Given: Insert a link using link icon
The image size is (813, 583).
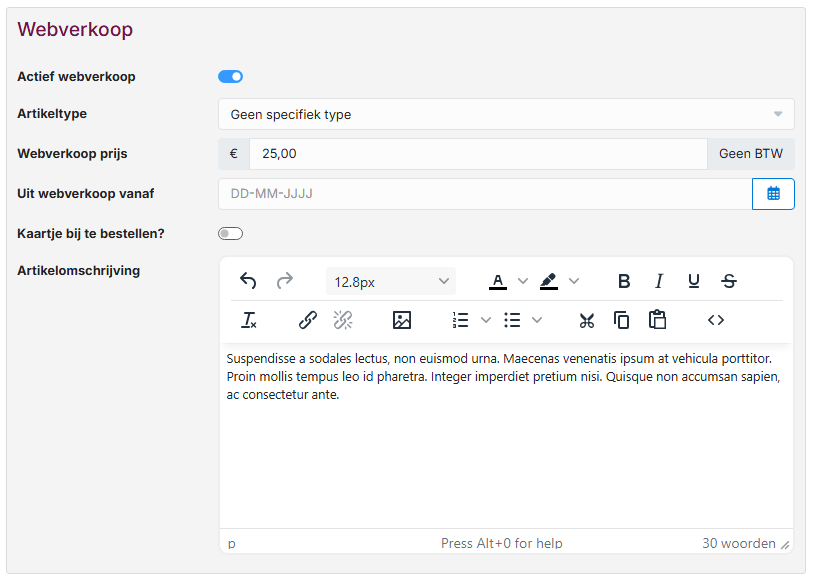Looking at the screenshot, I should point(308,320).
